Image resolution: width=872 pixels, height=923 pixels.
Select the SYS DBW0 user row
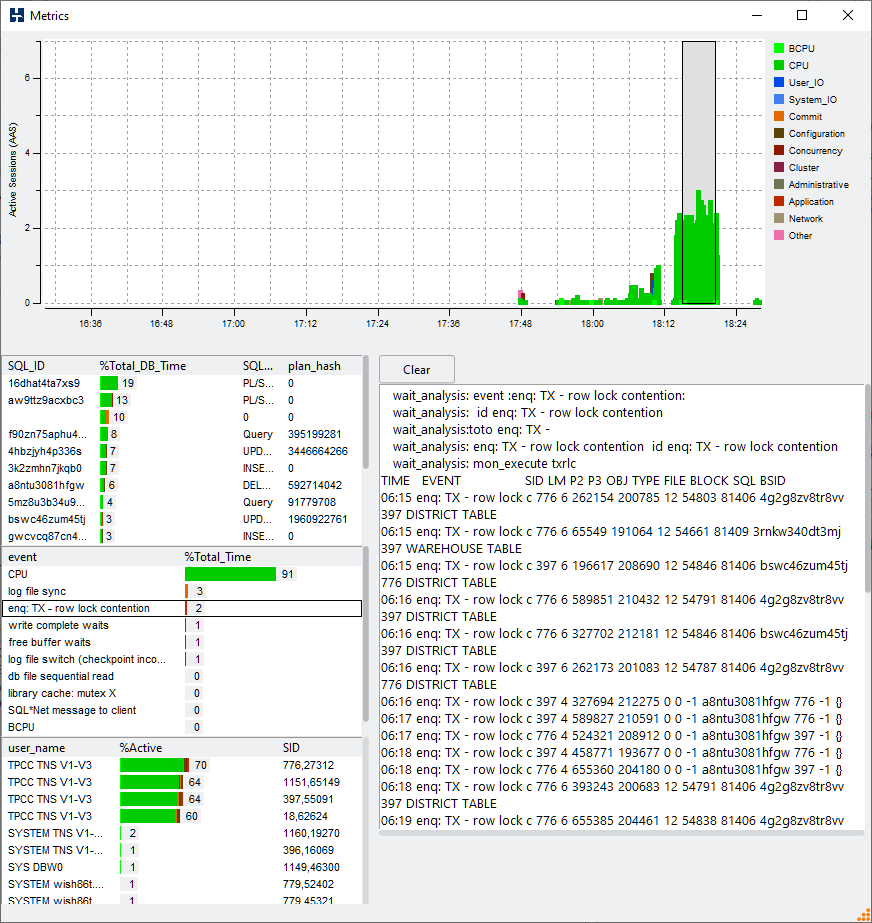click(x=35, y=867)
